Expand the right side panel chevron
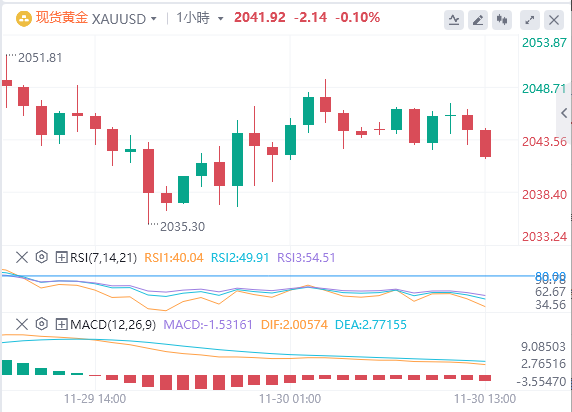 click(564, 113)
